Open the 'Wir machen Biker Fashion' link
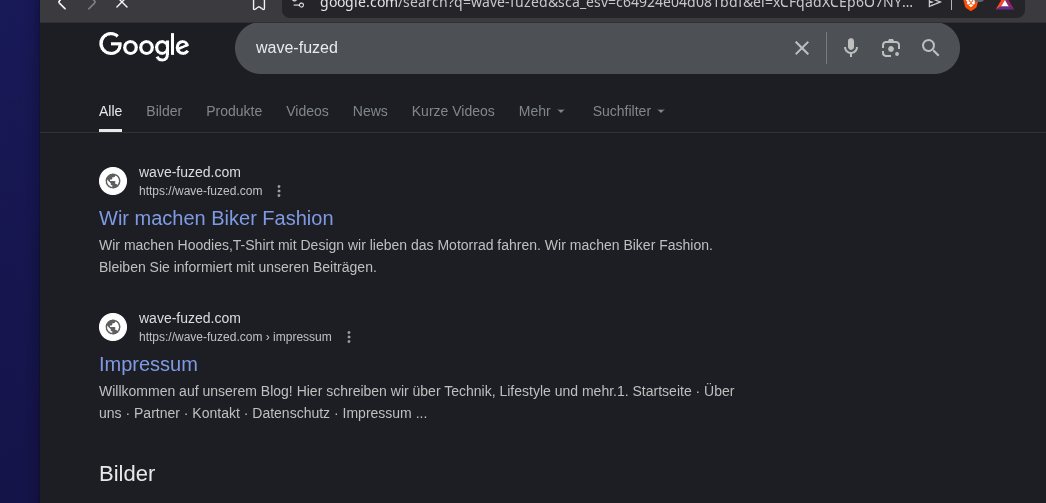Screen dimensions: 1046x503 (x=216, y=218)
